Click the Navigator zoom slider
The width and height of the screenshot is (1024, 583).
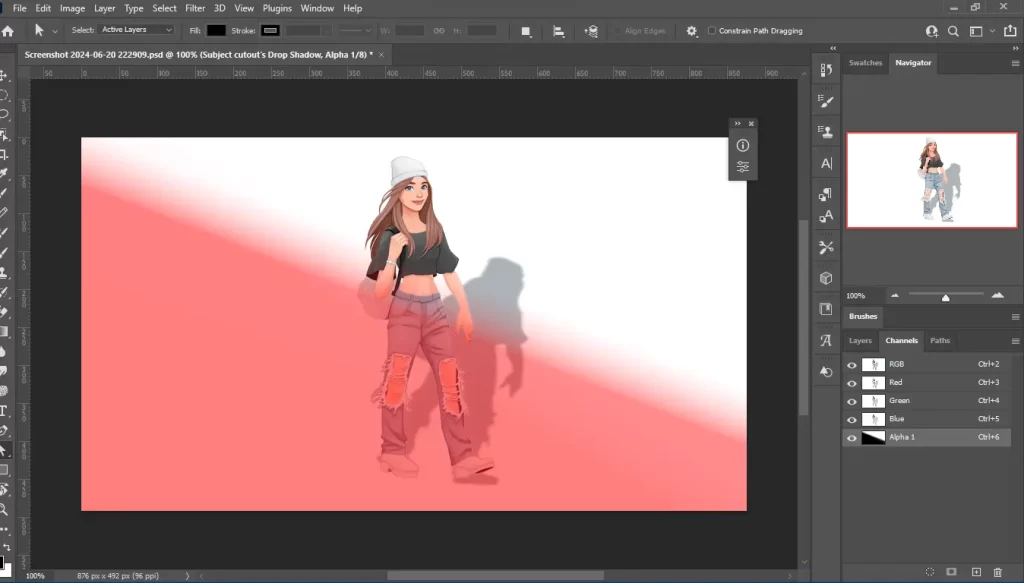[945, 296]
